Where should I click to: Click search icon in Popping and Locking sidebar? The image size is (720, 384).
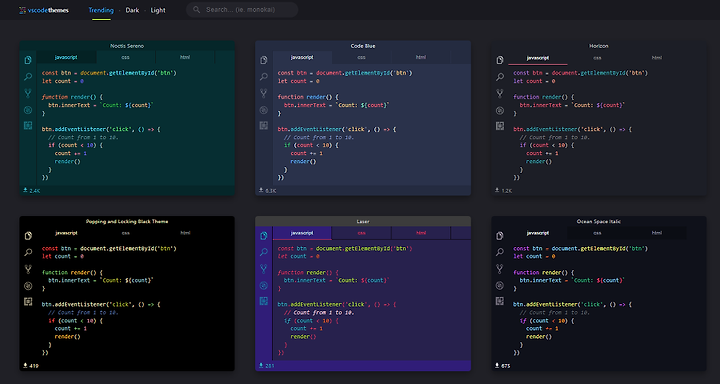[28, 252]
